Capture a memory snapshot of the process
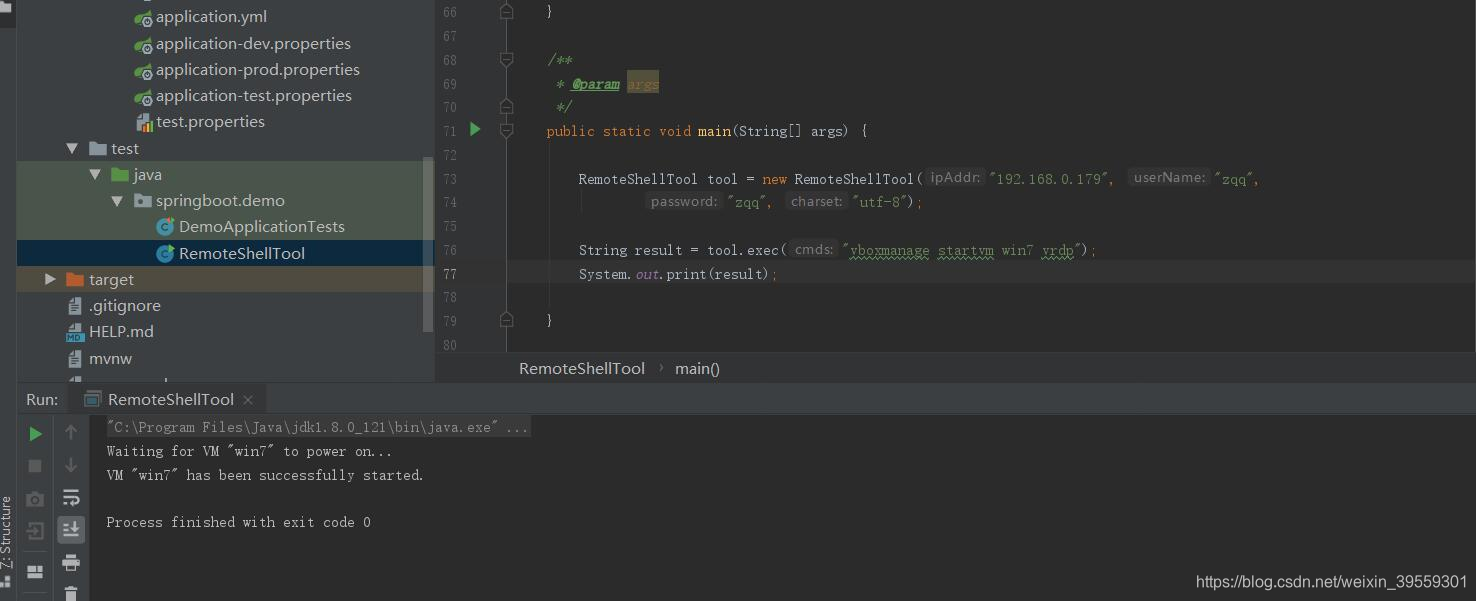Viewport: 1476px width, 601px height. coord(35,498)
